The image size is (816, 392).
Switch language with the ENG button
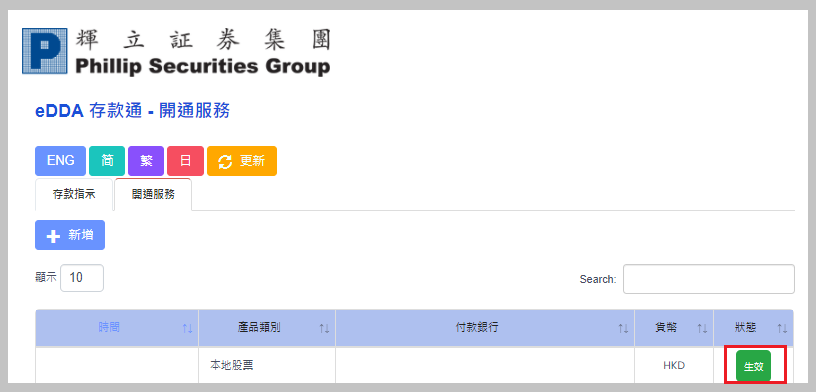point(60,161)
